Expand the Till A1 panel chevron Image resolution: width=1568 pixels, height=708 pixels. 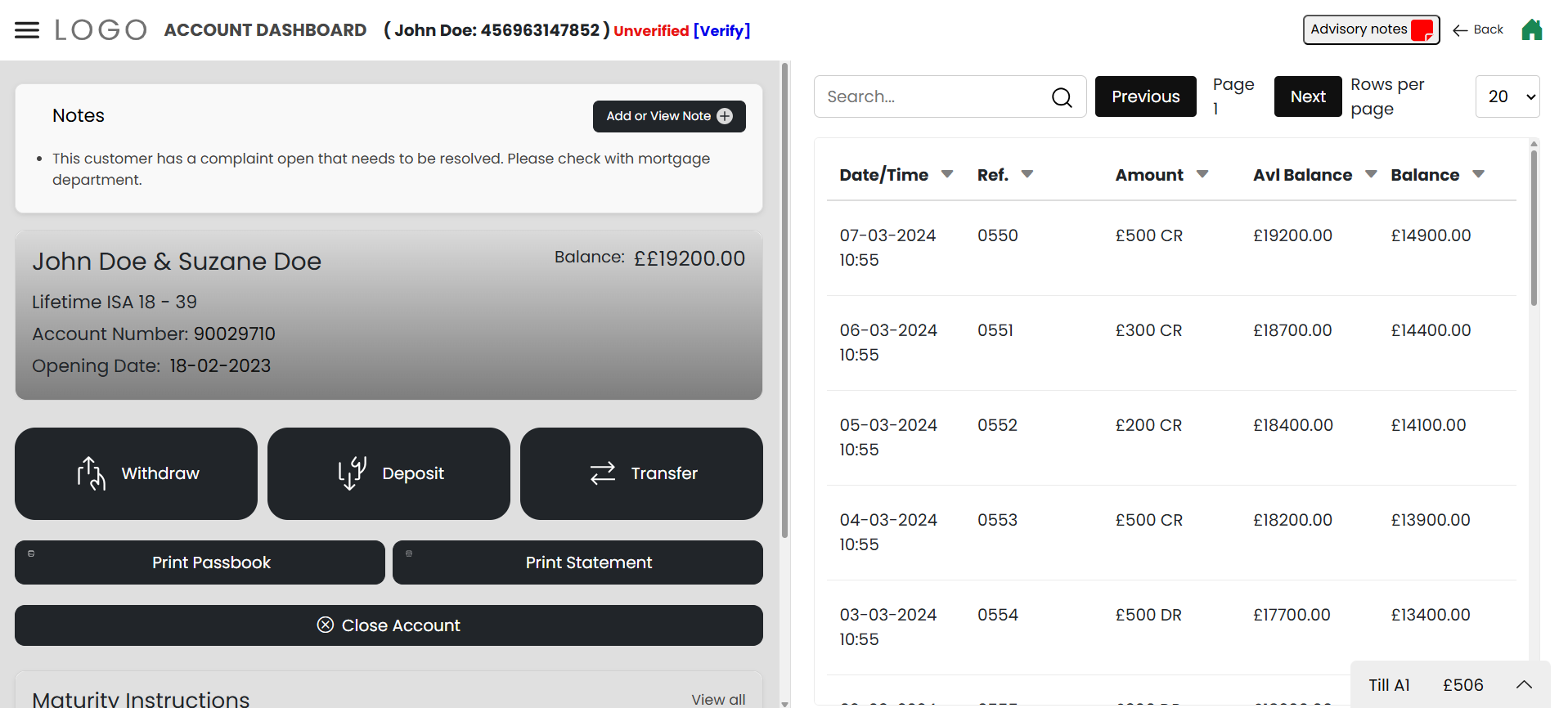(x=1523, y=685)
